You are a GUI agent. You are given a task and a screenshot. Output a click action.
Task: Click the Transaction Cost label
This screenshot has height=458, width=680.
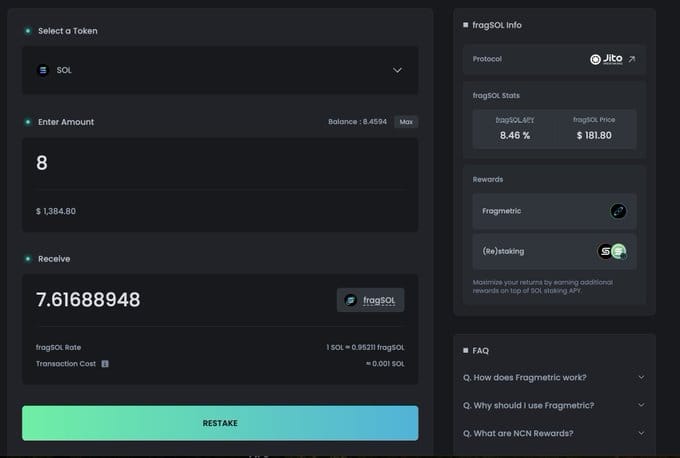click(x=66, y=364)
